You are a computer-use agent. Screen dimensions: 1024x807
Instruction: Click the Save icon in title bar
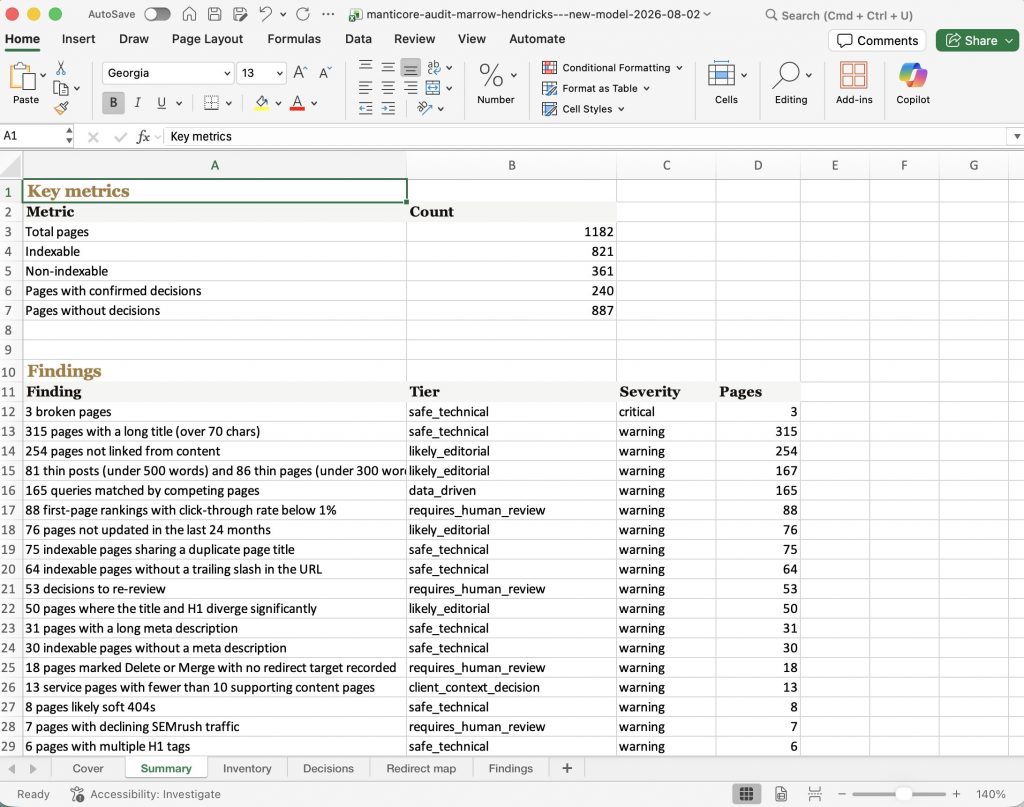point(215,14)
